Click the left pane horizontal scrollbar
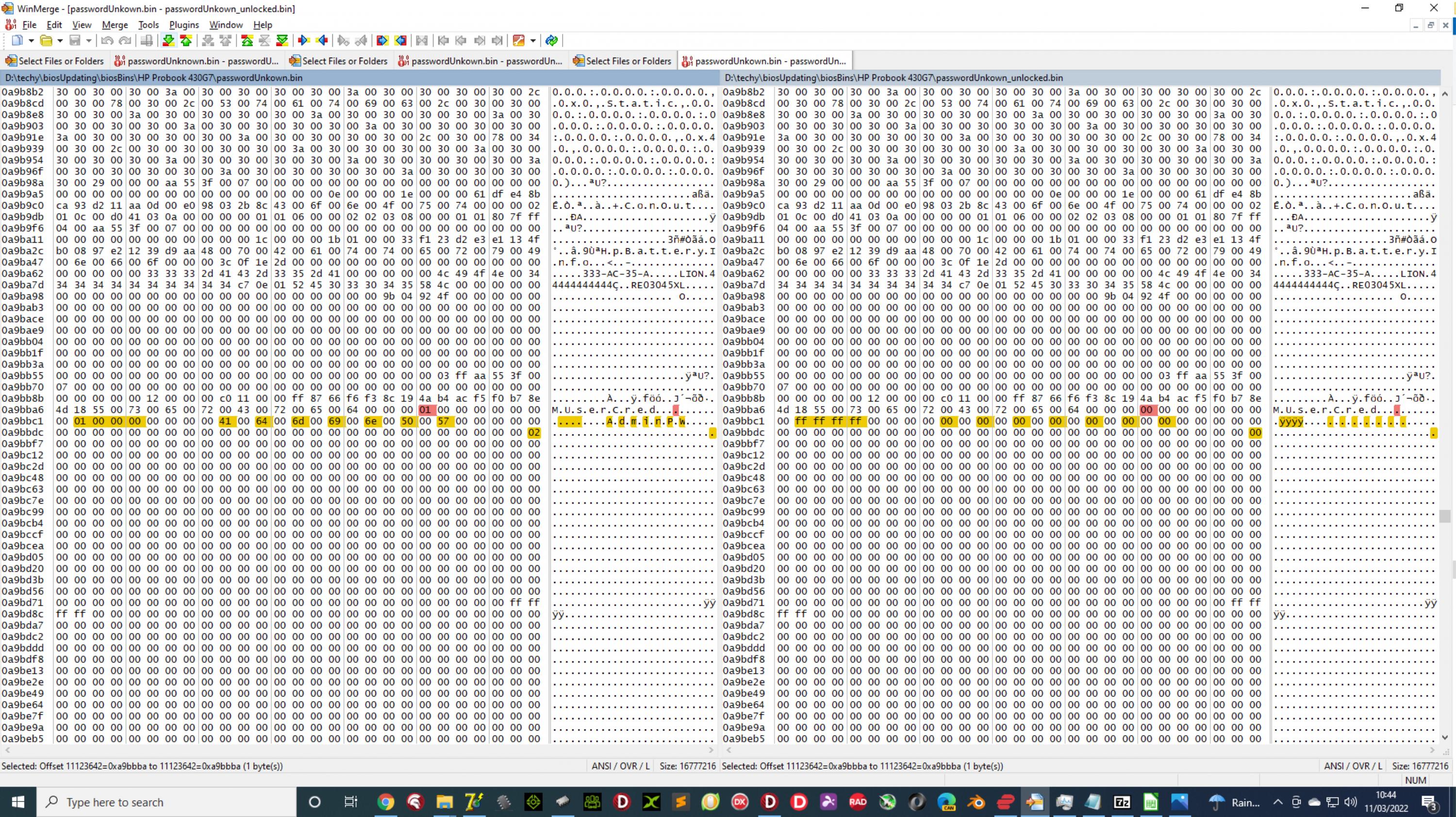Screen dimensions: 1456x817 click(x=358, y=751)
